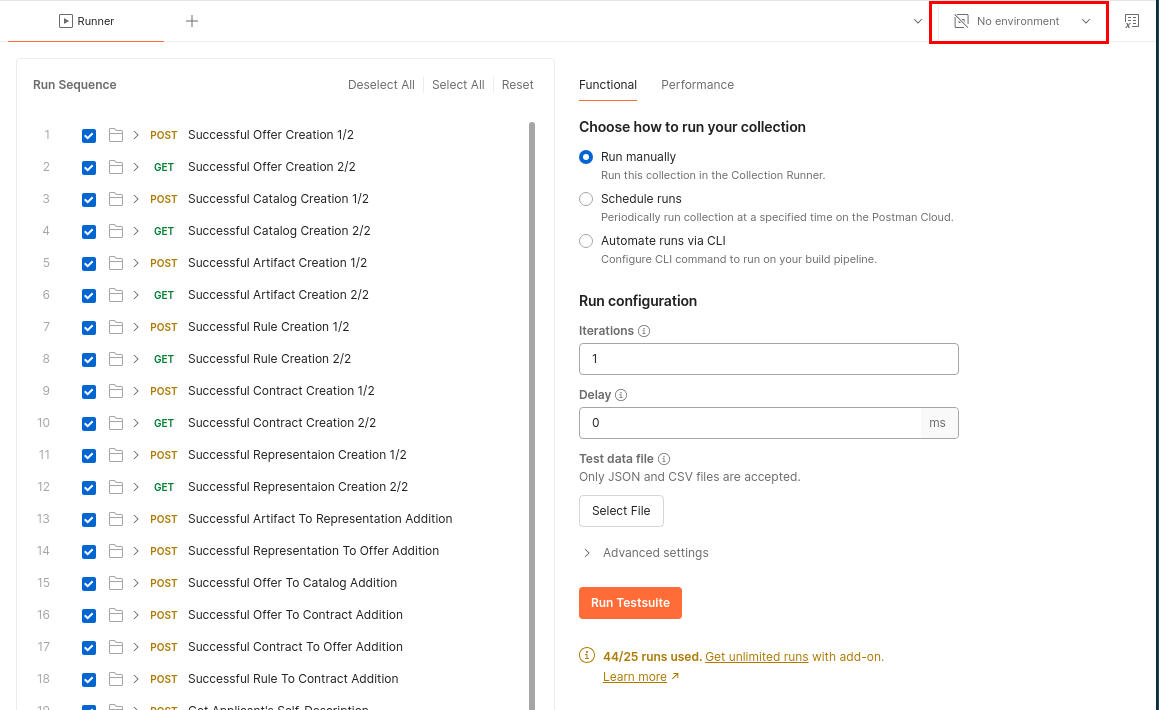
Task: Expand Successful Artifact Creation 1/2 row chevron
Action: click(x=136, y=263)
